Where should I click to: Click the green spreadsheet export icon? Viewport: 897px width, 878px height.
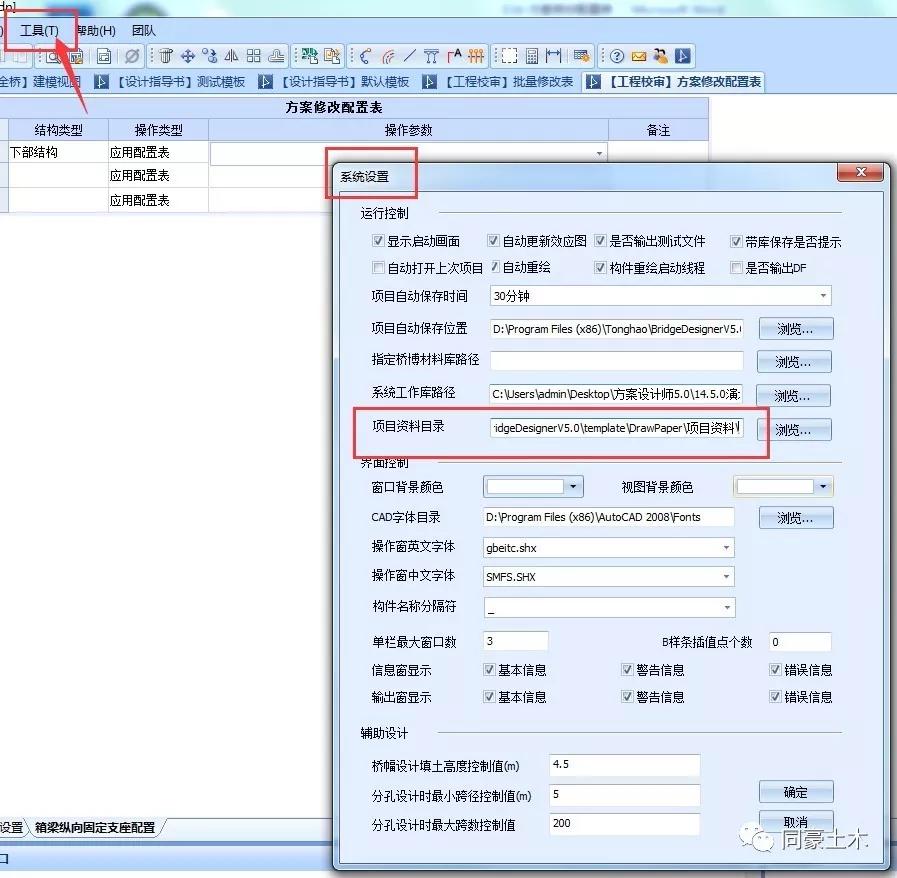(310, 56)
